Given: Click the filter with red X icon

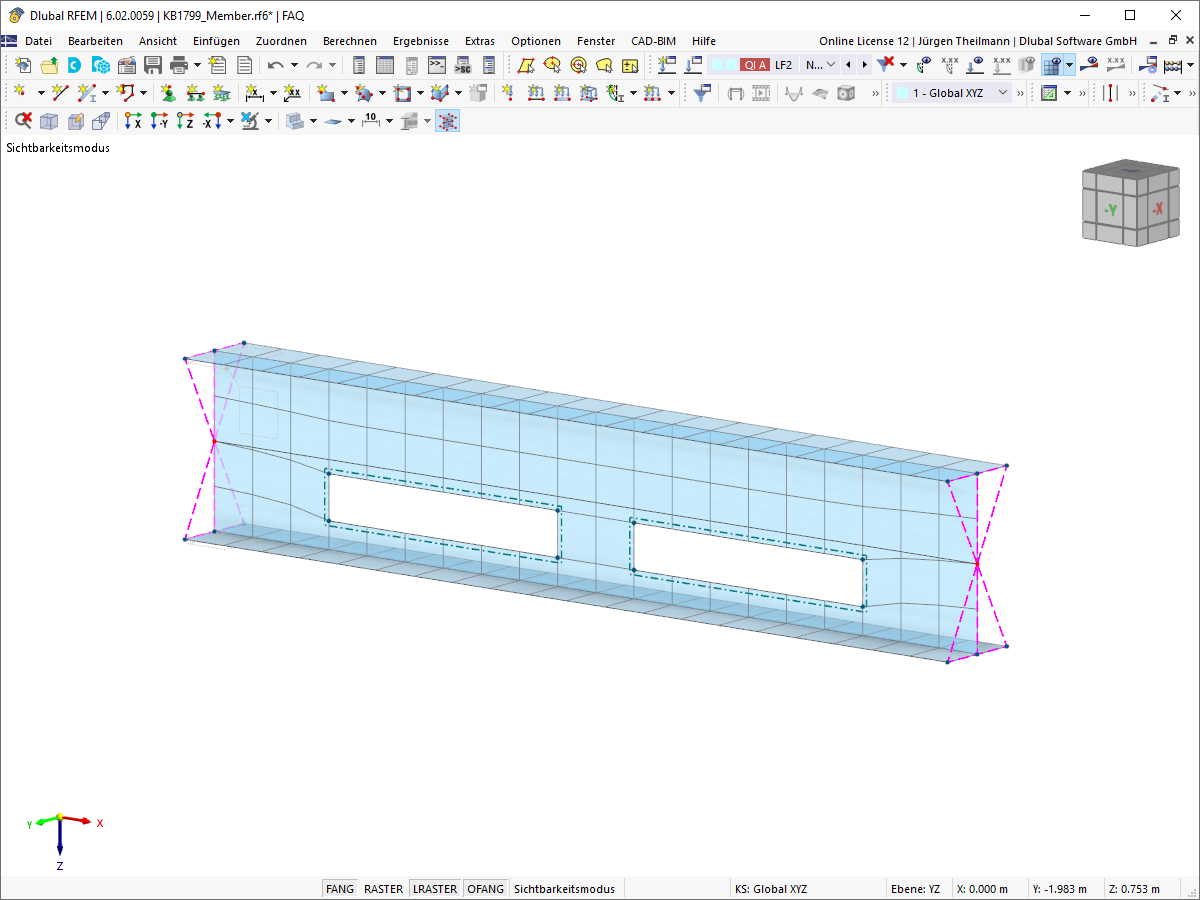Looking at the screenshot, I should pyautogui.click(x=886, y=65).
